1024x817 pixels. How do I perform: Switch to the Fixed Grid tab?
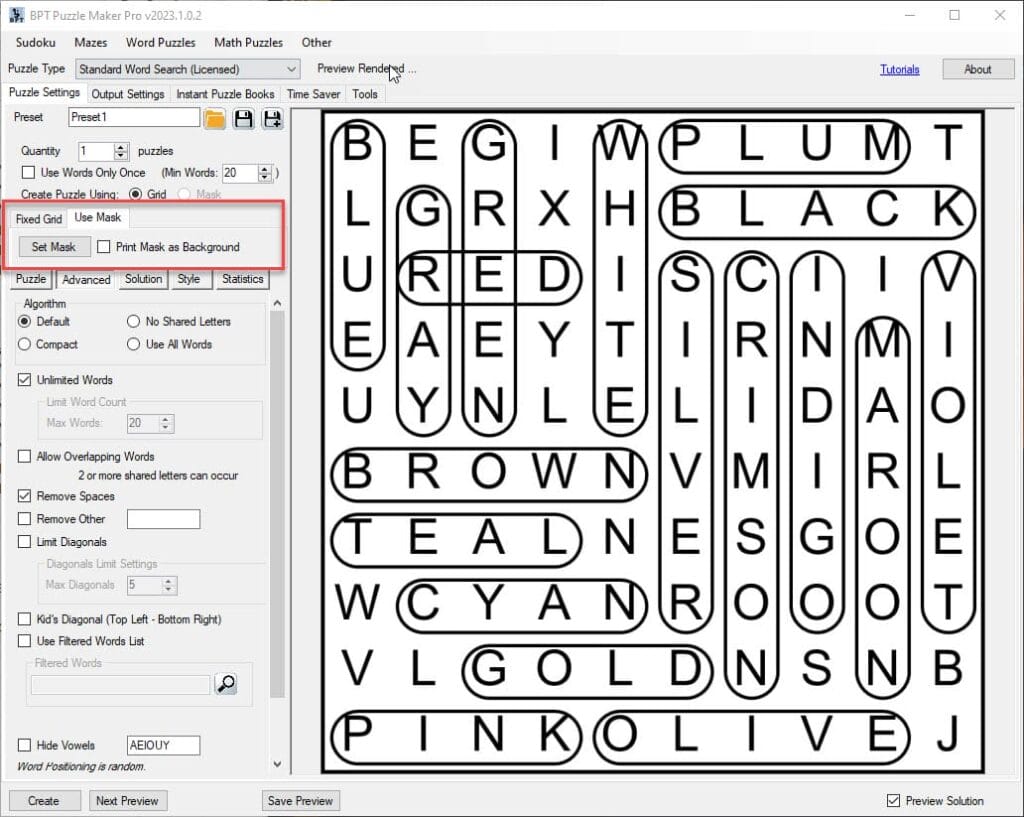coord(39,219)
